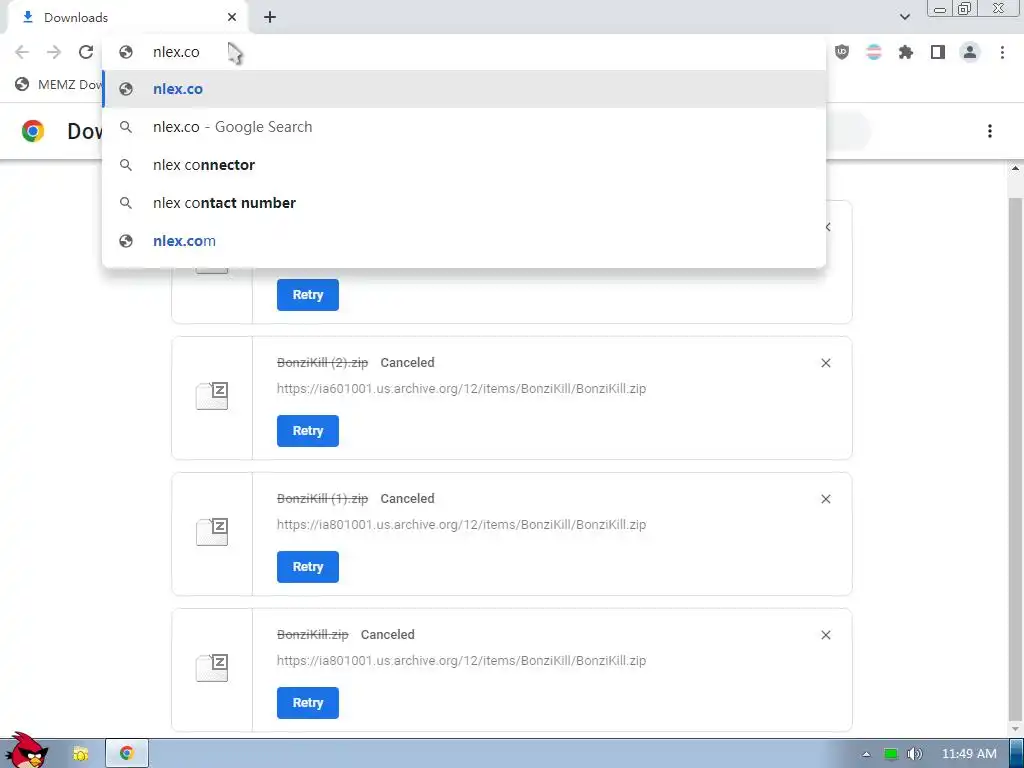Screen dimensions: 1024x768
Task: Click the zip file icon for BonziKill (1).zip
Action: [212, 532]
